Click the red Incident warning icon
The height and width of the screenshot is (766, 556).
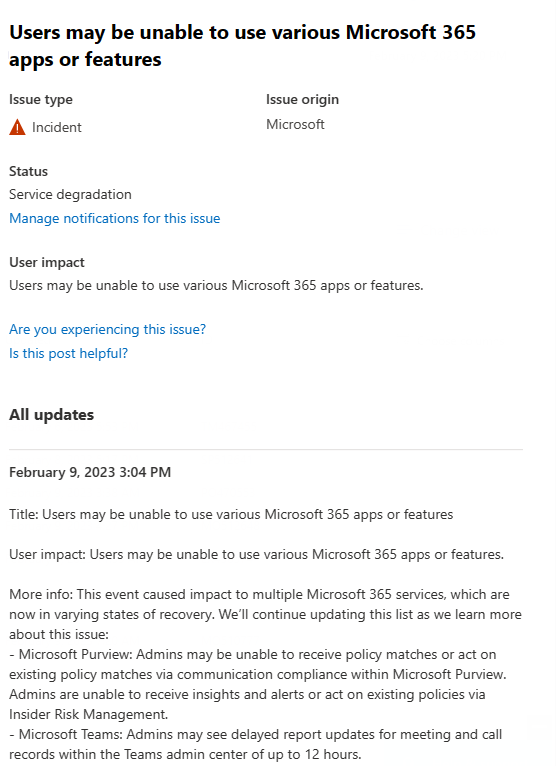pyautogui.click(x=17, y=127)
